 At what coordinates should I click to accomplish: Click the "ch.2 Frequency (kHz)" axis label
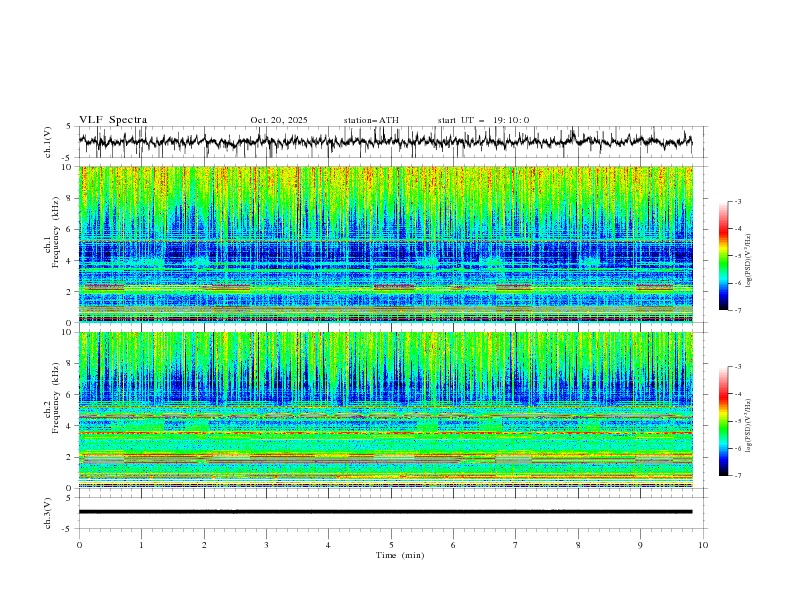click(51, 397)
